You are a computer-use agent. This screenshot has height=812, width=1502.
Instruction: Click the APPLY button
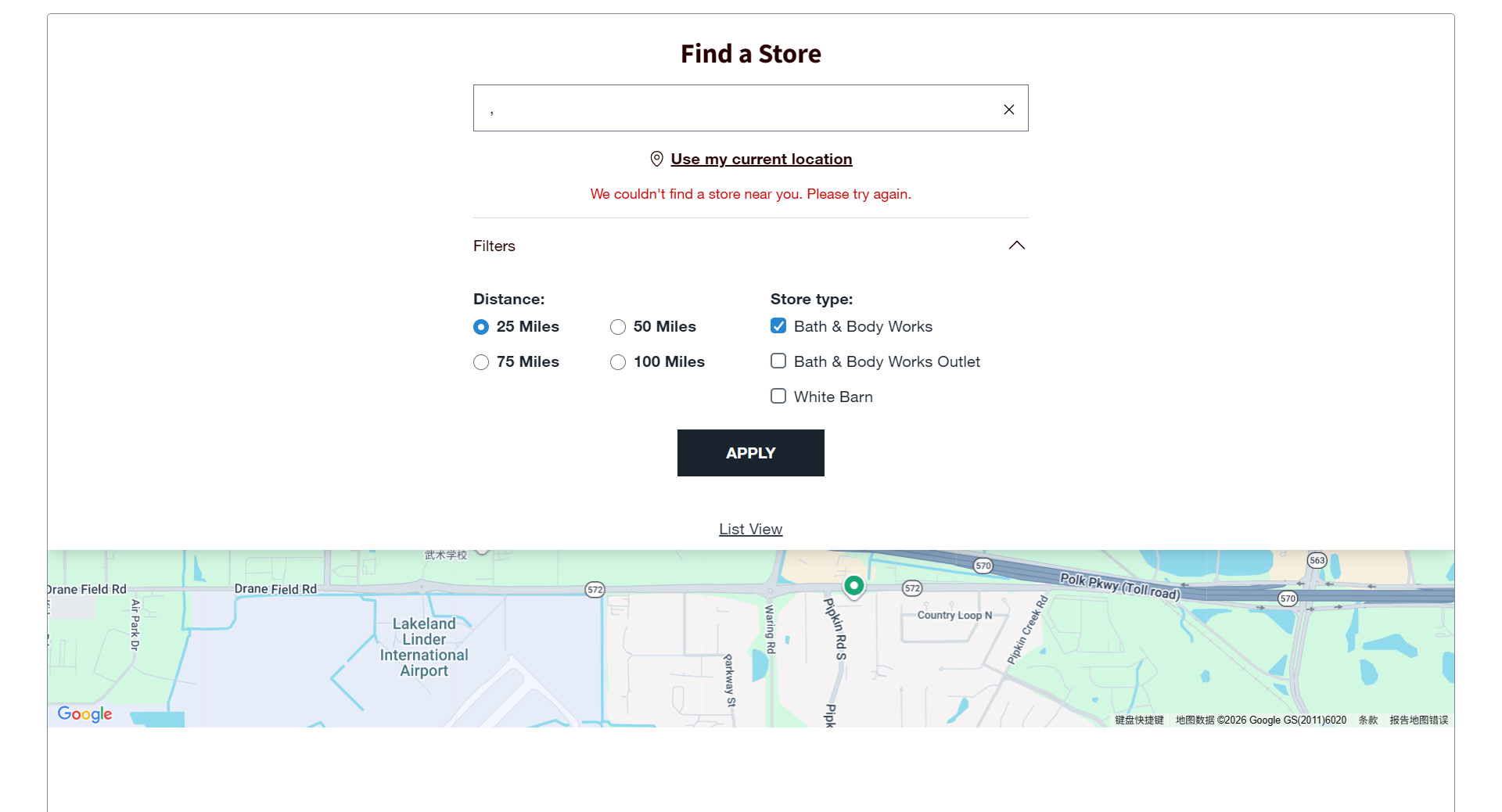click(751, 453)
